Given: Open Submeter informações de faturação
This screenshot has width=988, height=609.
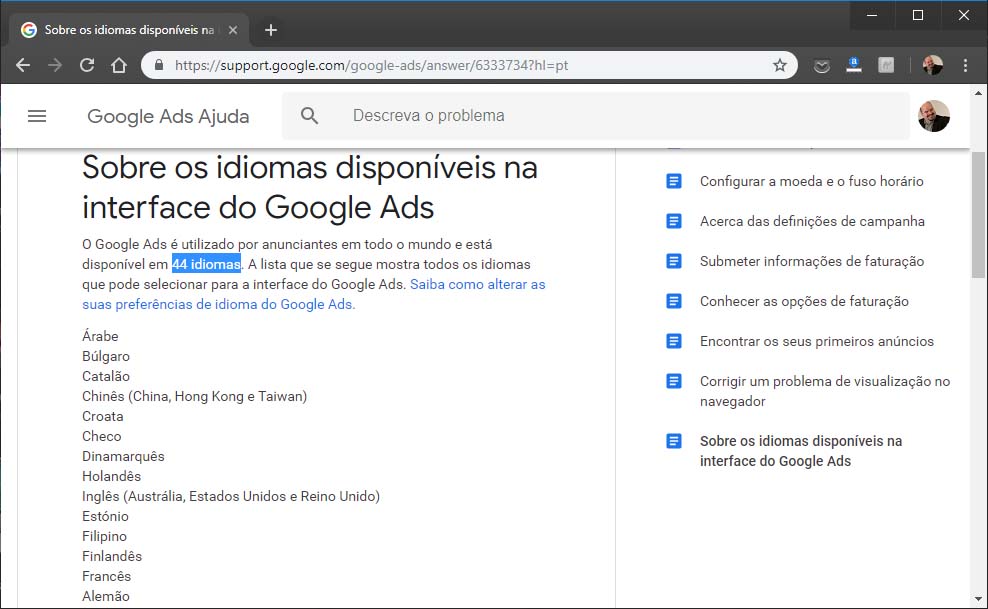Looking at the screenshot, I should coord(812,261).
